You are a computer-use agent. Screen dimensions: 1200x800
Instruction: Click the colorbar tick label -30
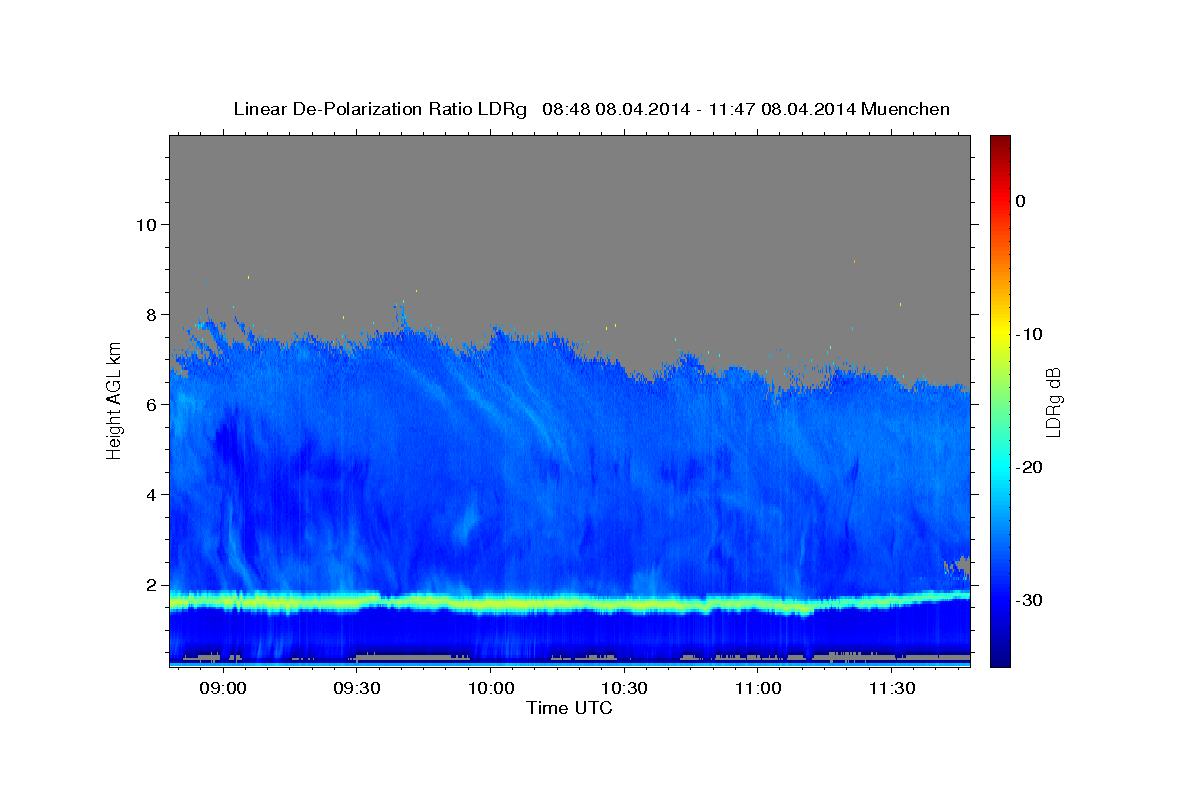1030,600
